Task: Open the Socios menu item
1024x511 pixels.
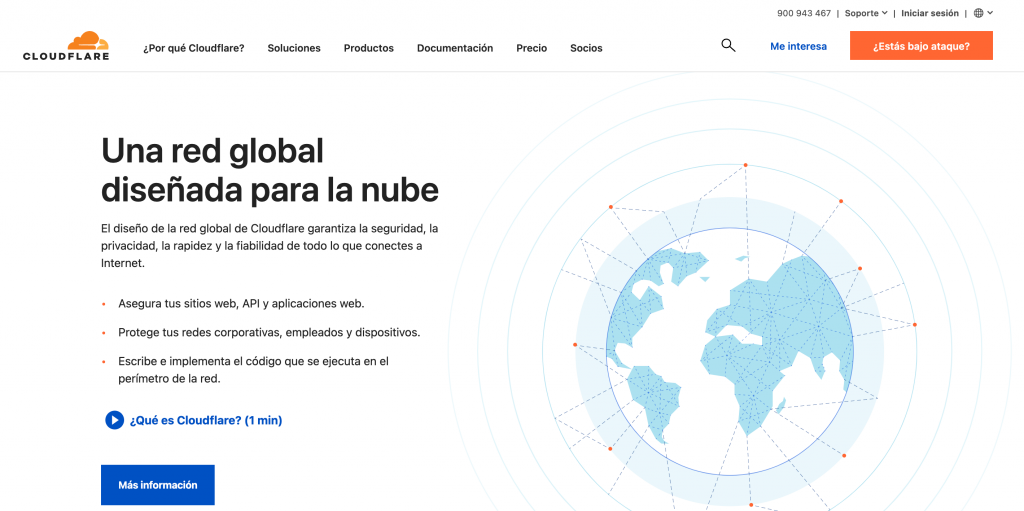Action: click(586, 48)
